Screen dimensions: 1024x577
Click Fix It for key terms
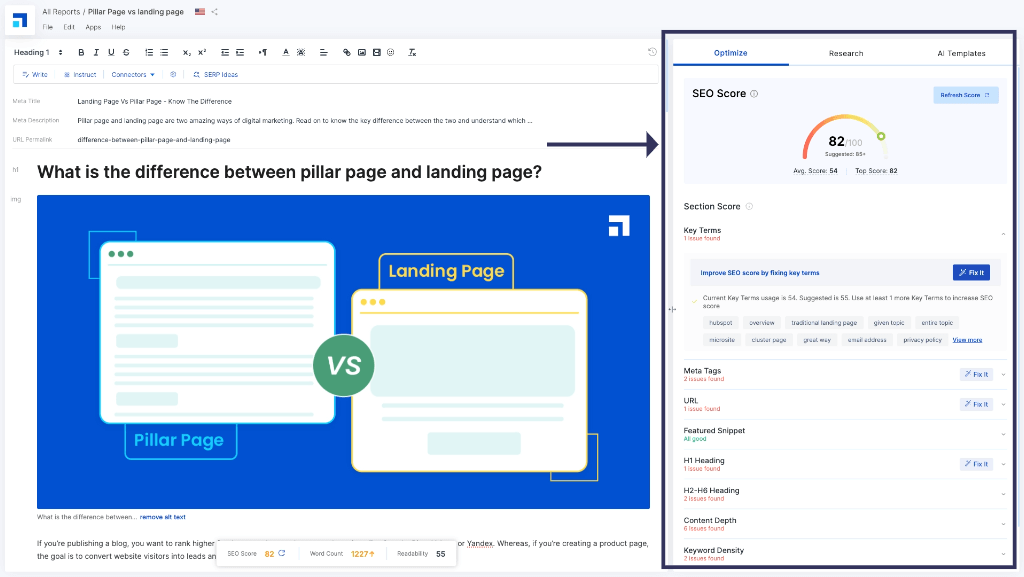(971, 273)
